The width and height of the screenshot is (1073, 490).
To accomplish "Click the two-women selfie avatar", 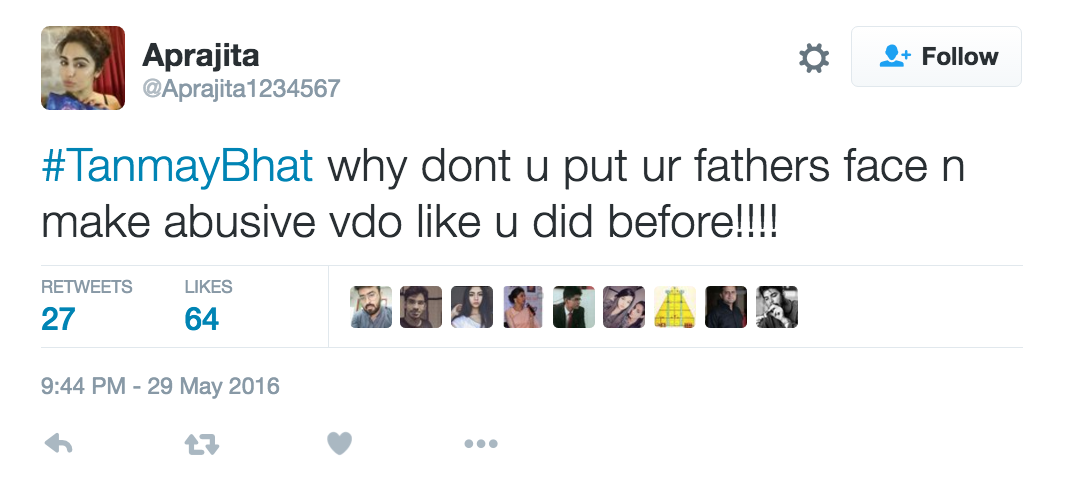I will [x=624, y=308].
